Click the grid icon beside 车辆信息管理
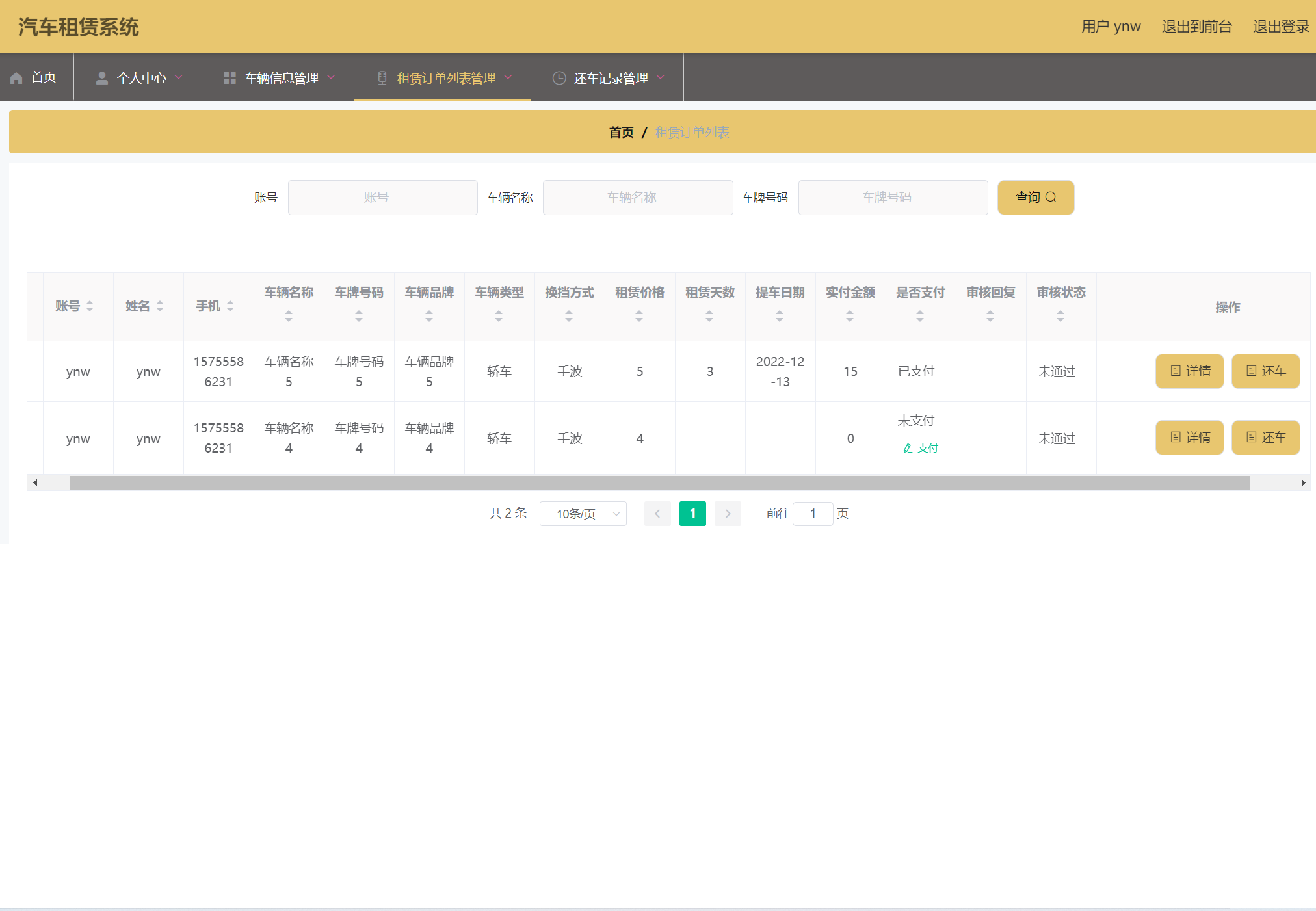Viewport: 1316px width, 911px height. tap(230, 78)
